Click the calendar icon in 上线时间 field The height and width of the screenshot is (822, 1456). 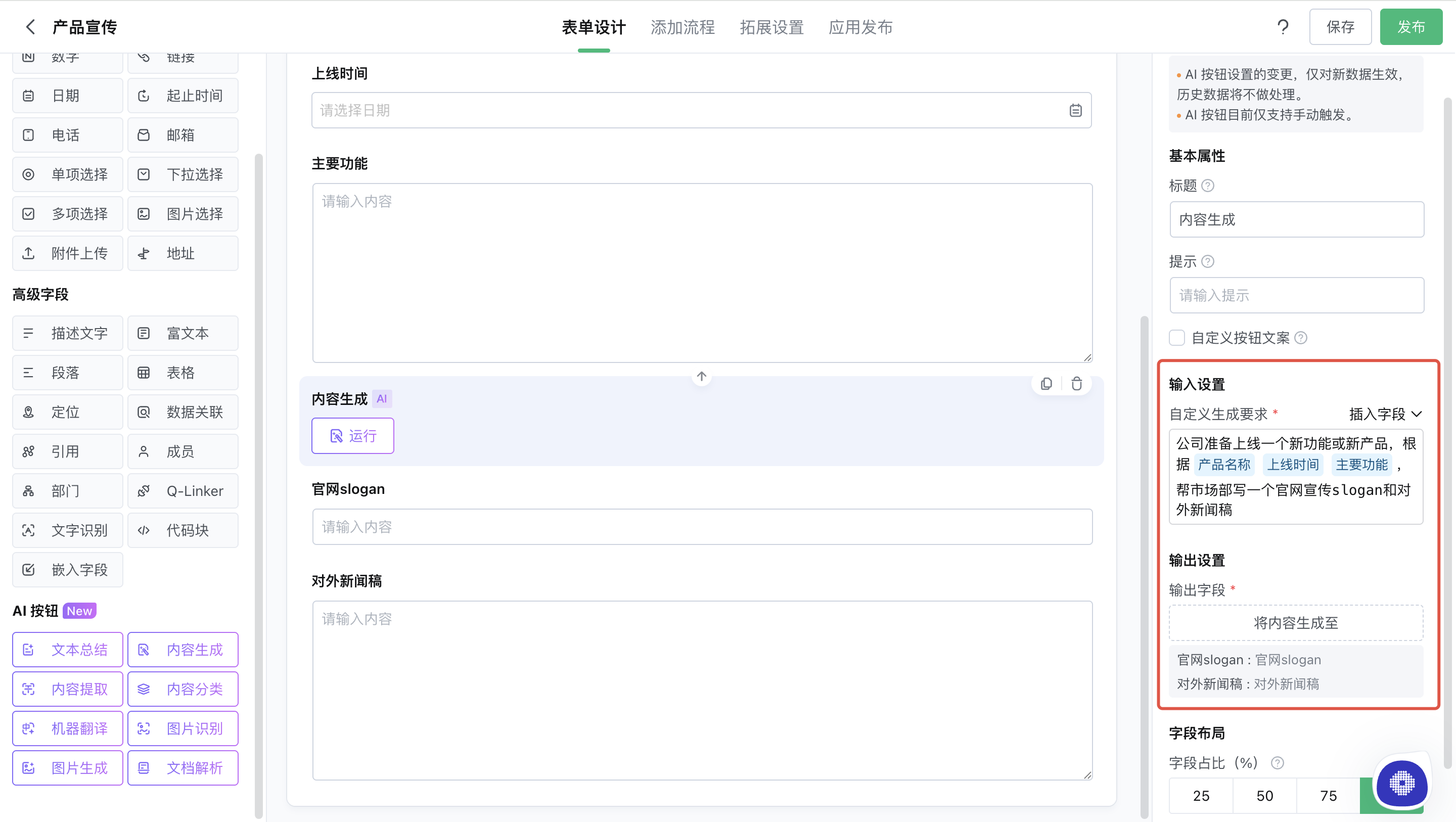point(1075,110)
